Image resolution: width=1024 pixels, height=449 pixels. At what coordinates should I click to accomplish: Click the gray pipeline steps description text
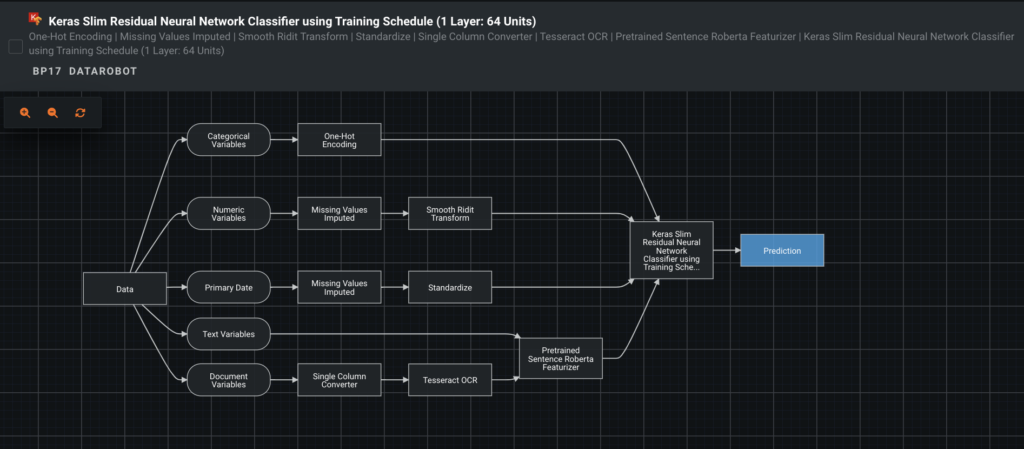tap(521, 44)
